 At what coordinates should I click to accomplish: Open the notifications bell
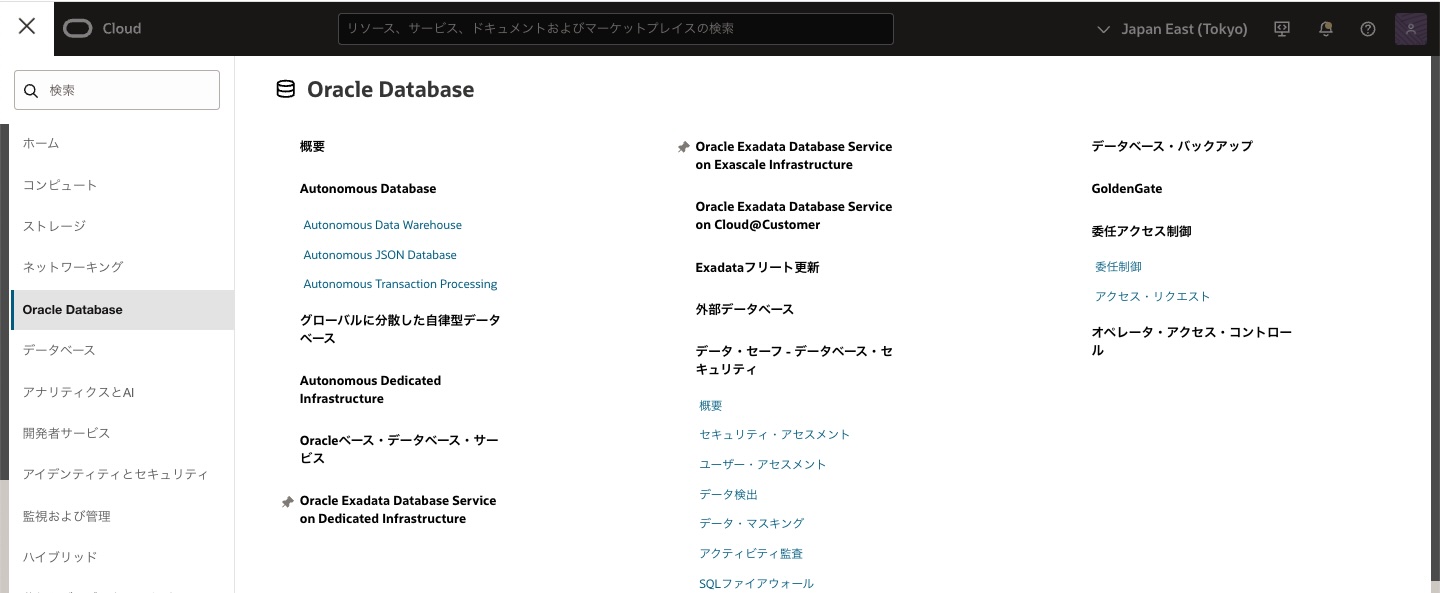coord(1325,29)
